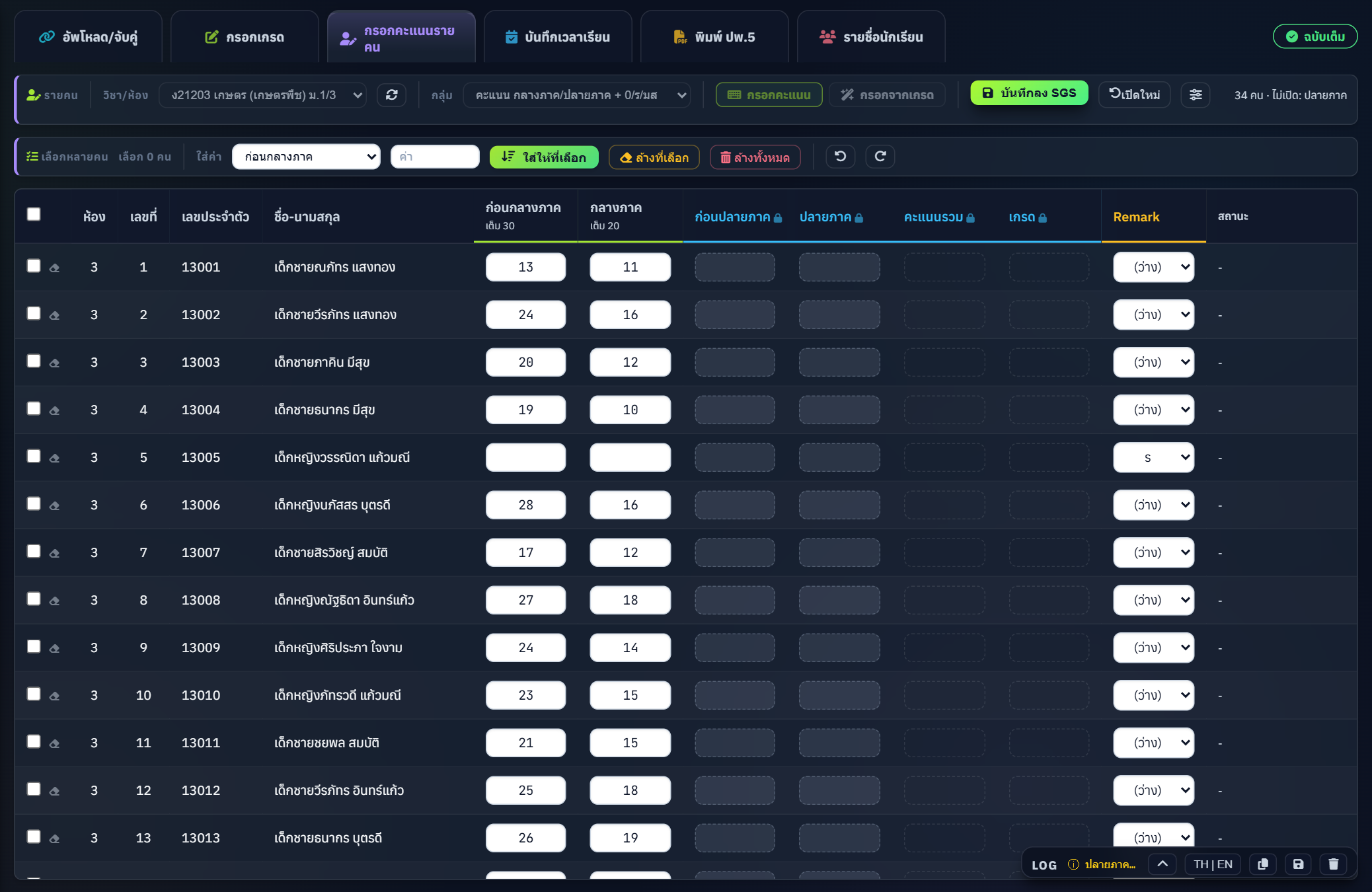The width and height of the screenshot is (1372, 892).
Task: Check the box for student 13010
Action: pos(34,694)
